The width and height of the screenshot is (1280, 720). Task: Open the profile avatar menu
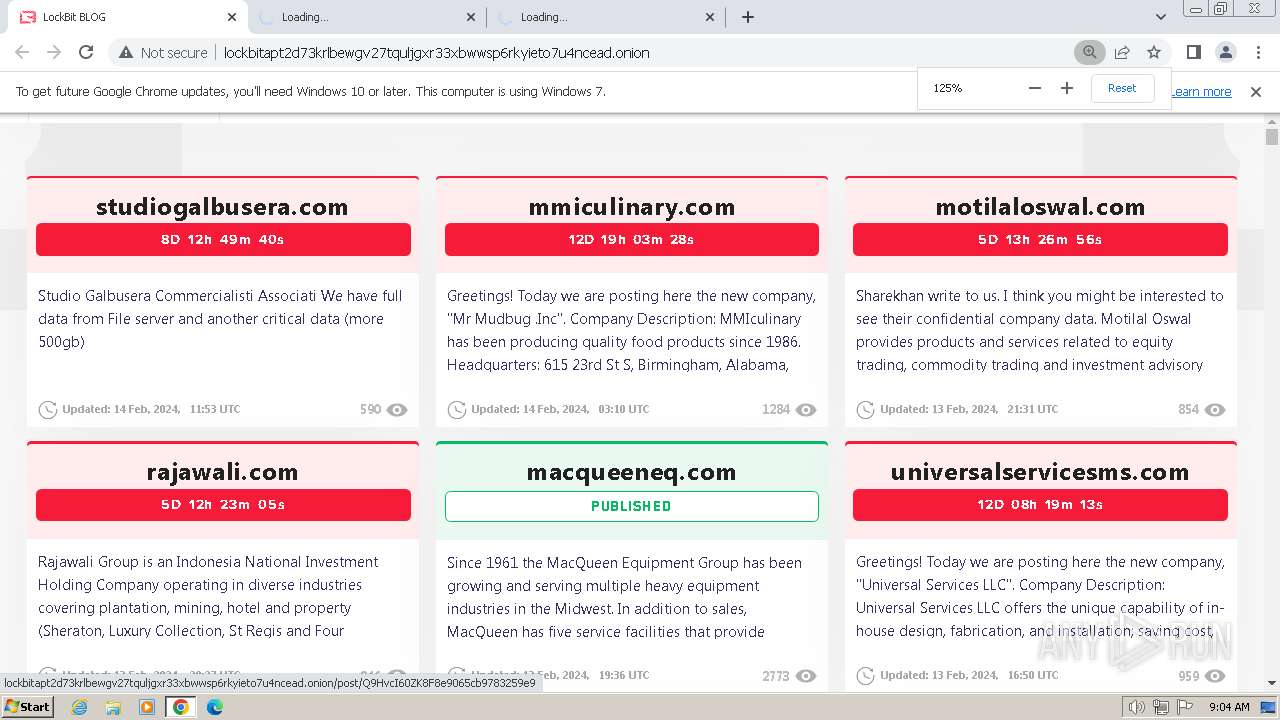(x=1226, y=53)
